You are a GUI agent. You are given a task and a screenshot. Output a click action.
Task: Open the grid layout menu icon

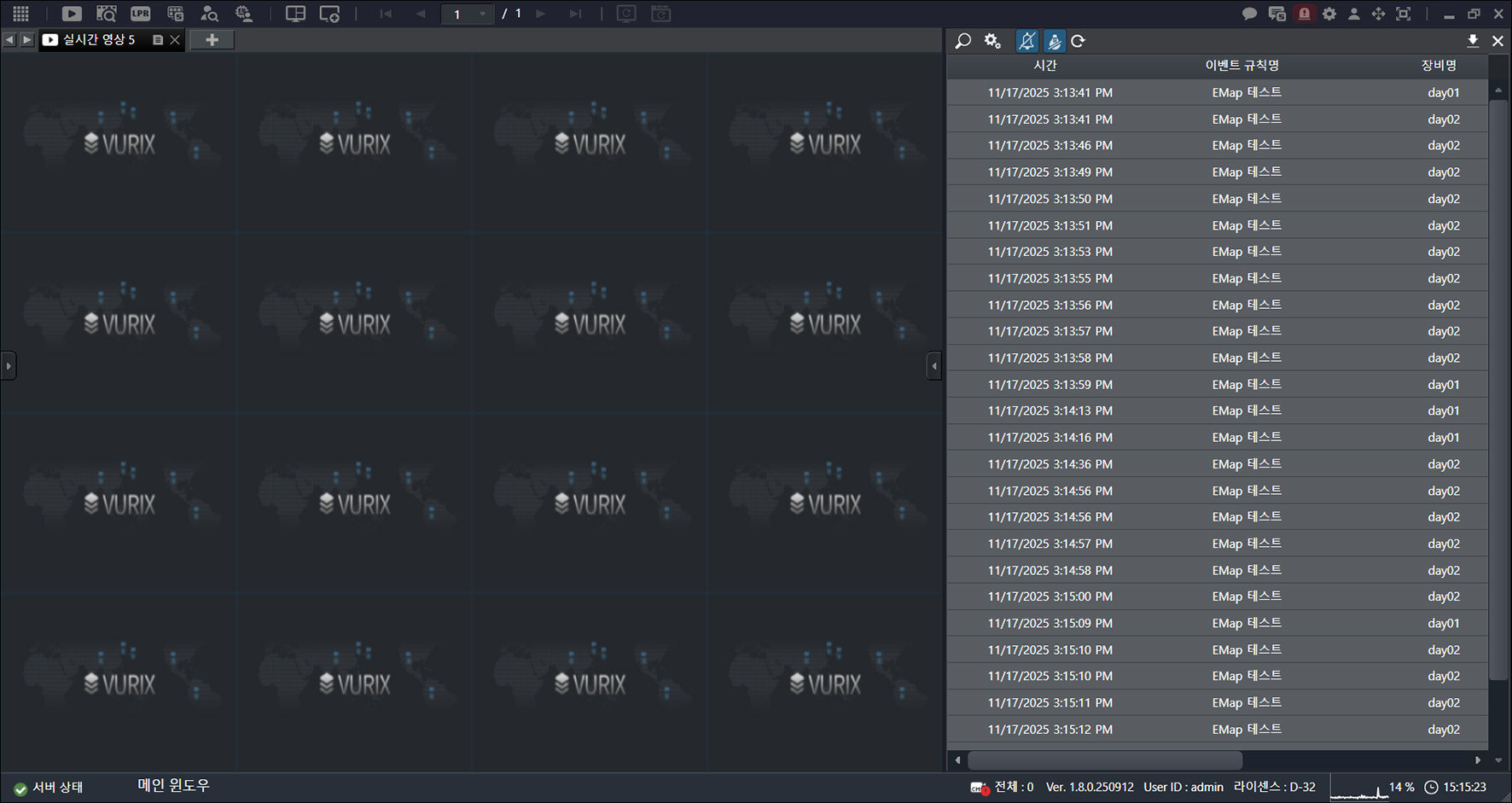20,14
